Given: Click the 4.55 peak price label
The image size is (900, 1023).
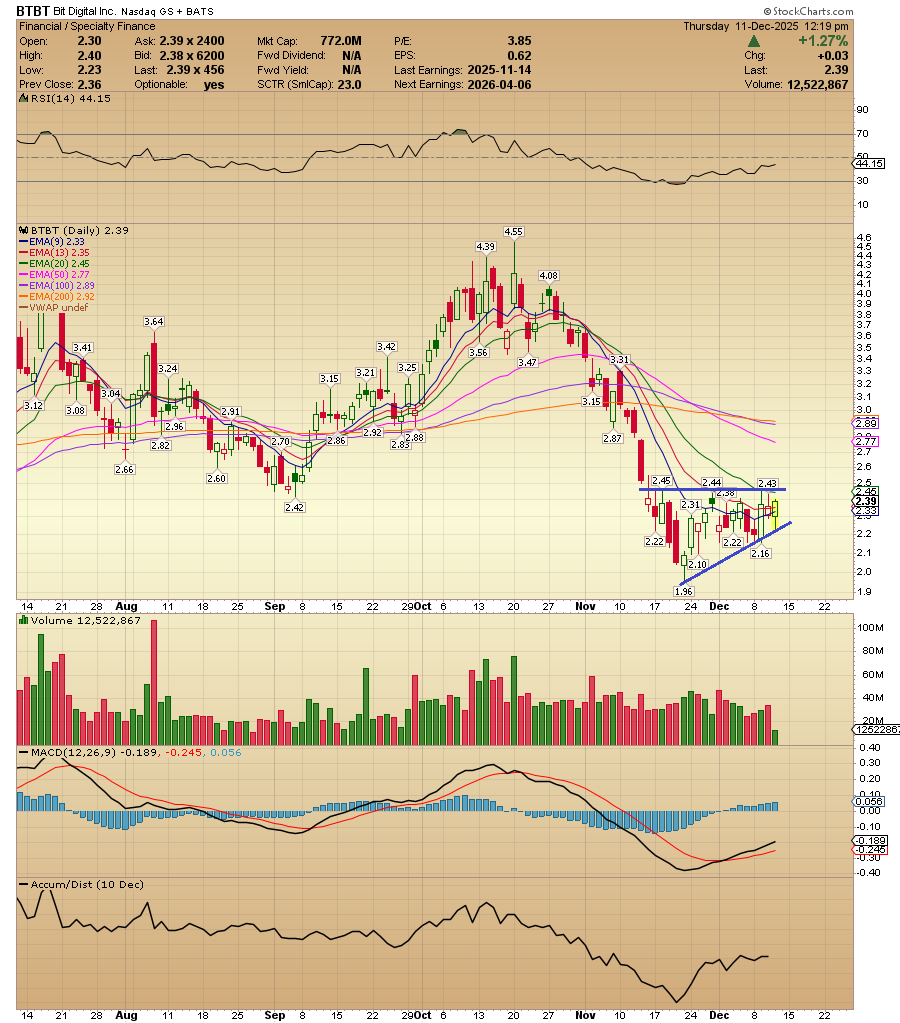Looking at the screenshot, I should coord(514,232).
